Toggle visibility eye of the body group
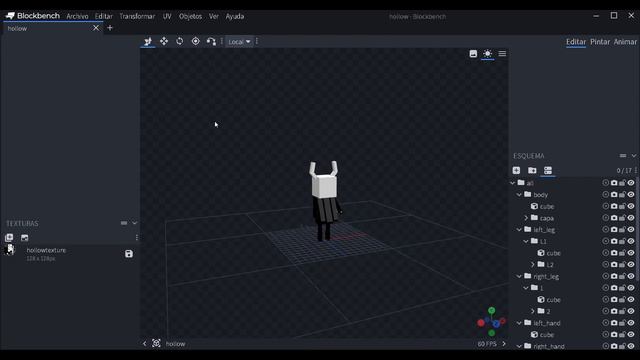The width and height of the screenshot is (640, 360). pos(631,194)
